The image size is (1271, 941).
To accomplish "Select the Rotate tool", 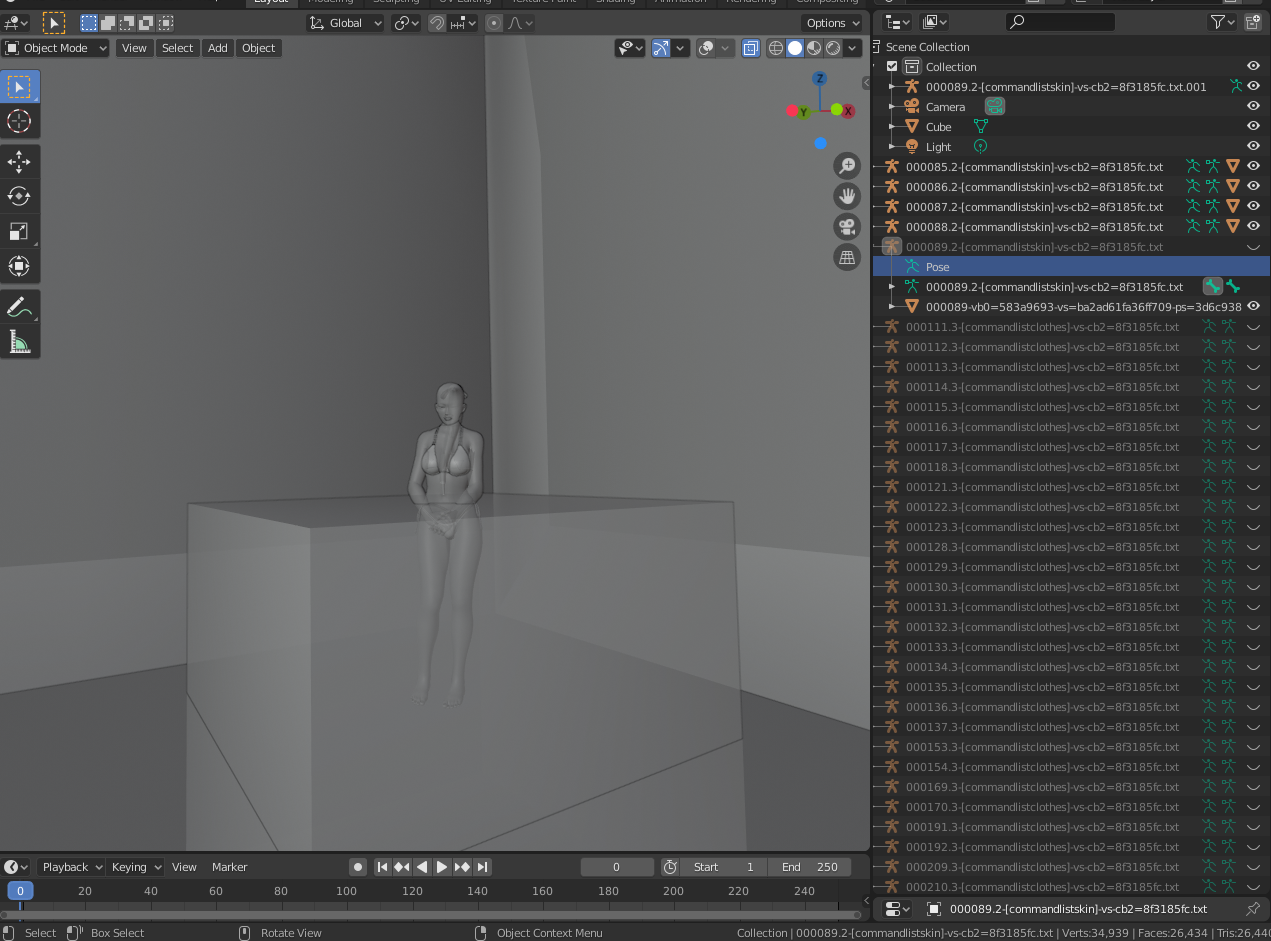I will [19, 196].
